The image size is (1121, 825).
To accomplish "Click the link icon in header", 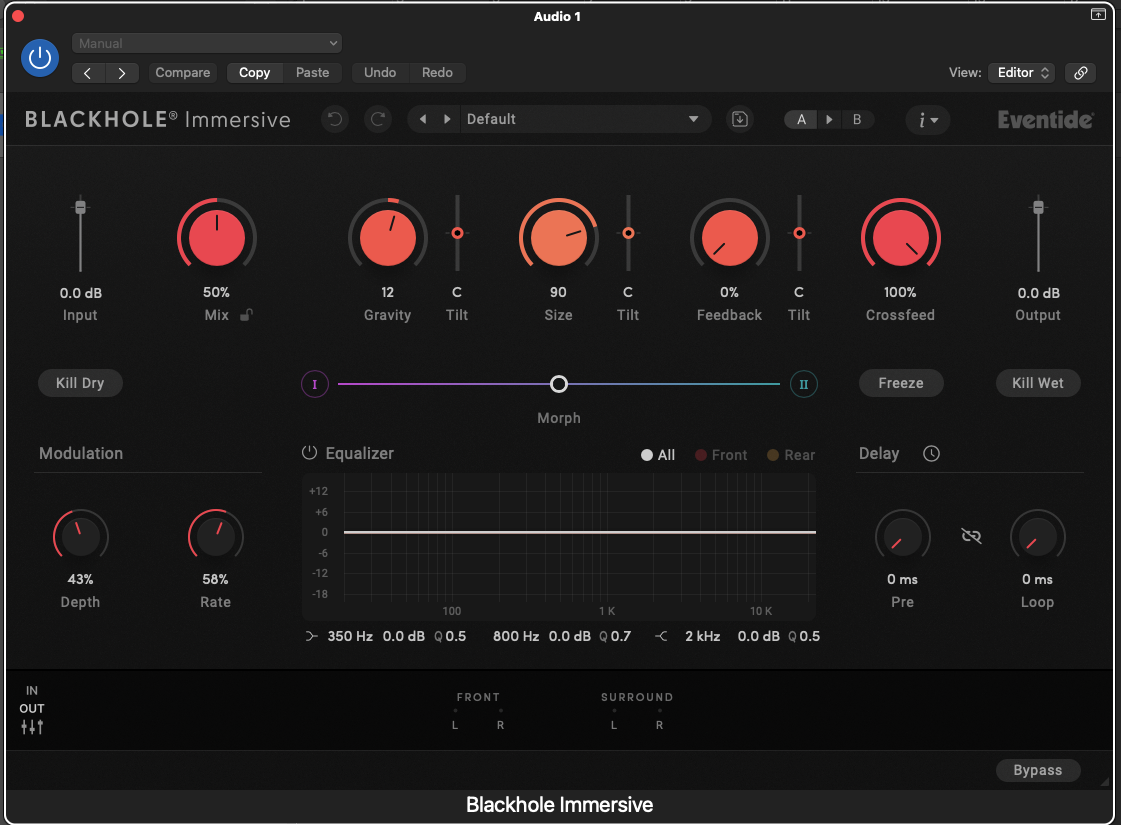I will pos(1080,73).
